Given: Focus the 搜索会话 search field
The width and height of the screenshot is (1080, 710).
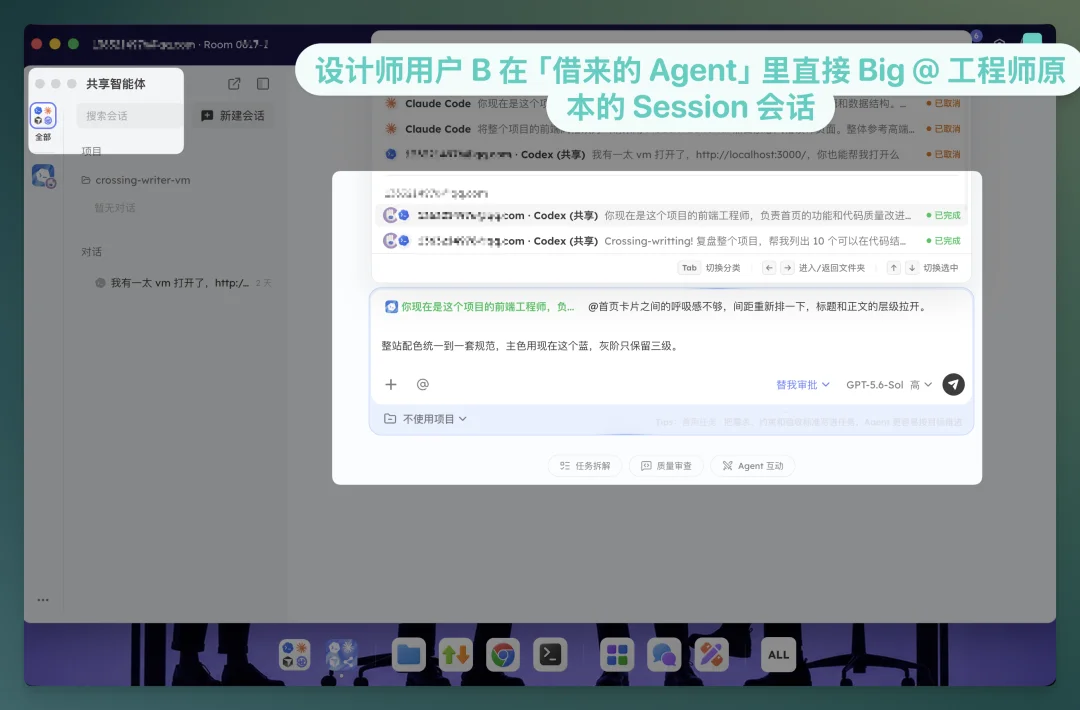Looking at the screenshot, I should coord(129,116).
